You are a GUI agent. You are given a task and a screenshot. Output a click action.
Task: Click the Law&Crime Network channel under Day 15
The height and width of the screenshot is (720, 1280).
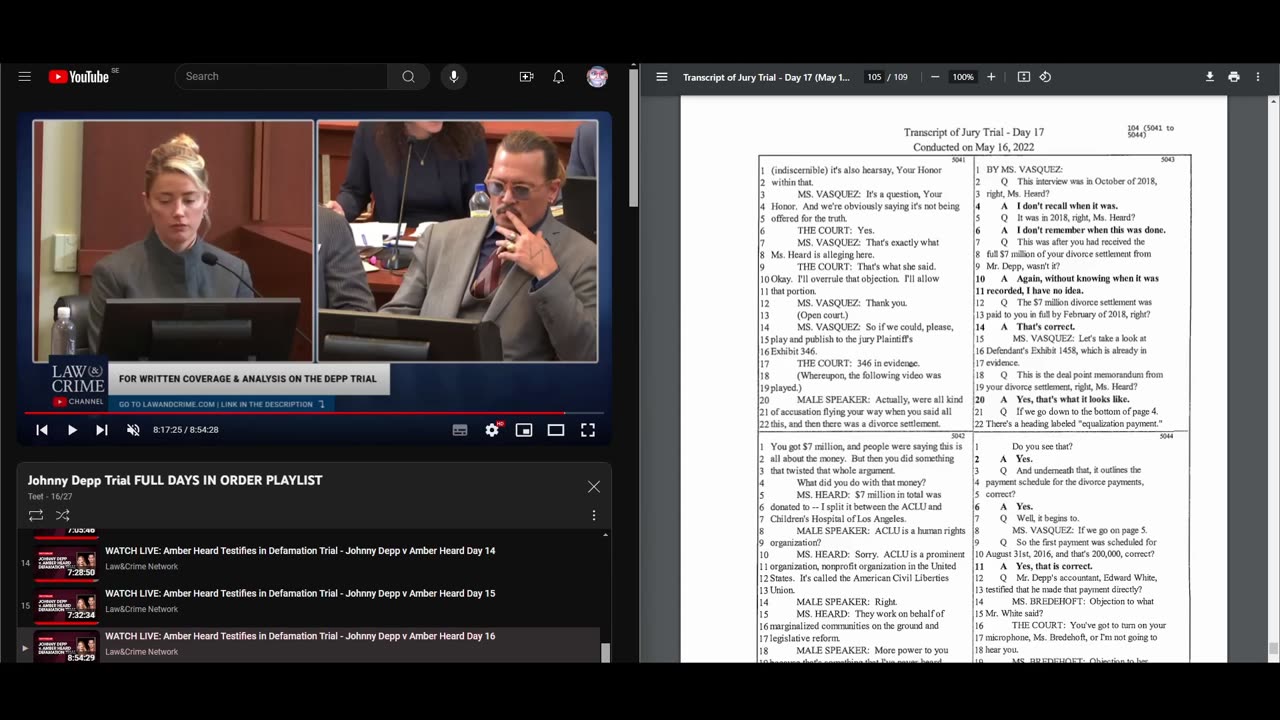pyautogui.click(x=142, y=609)
